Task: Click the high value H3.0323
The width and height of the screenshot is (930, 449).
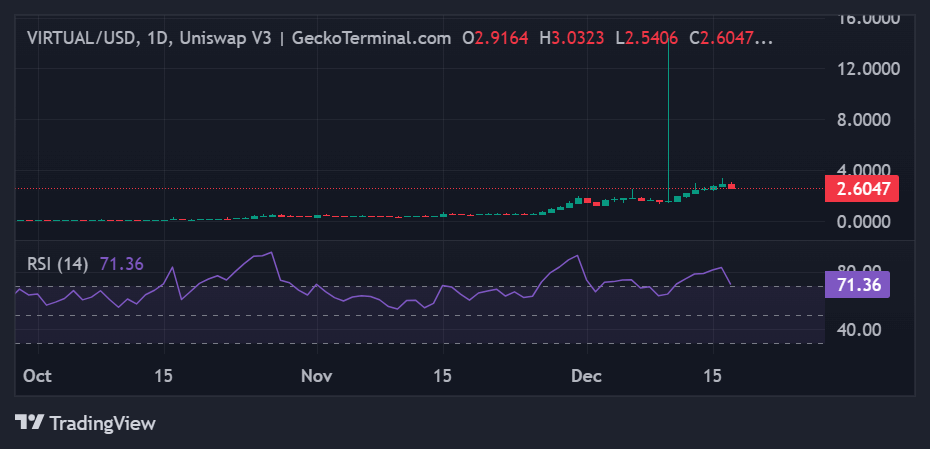Action: (572, 38)
